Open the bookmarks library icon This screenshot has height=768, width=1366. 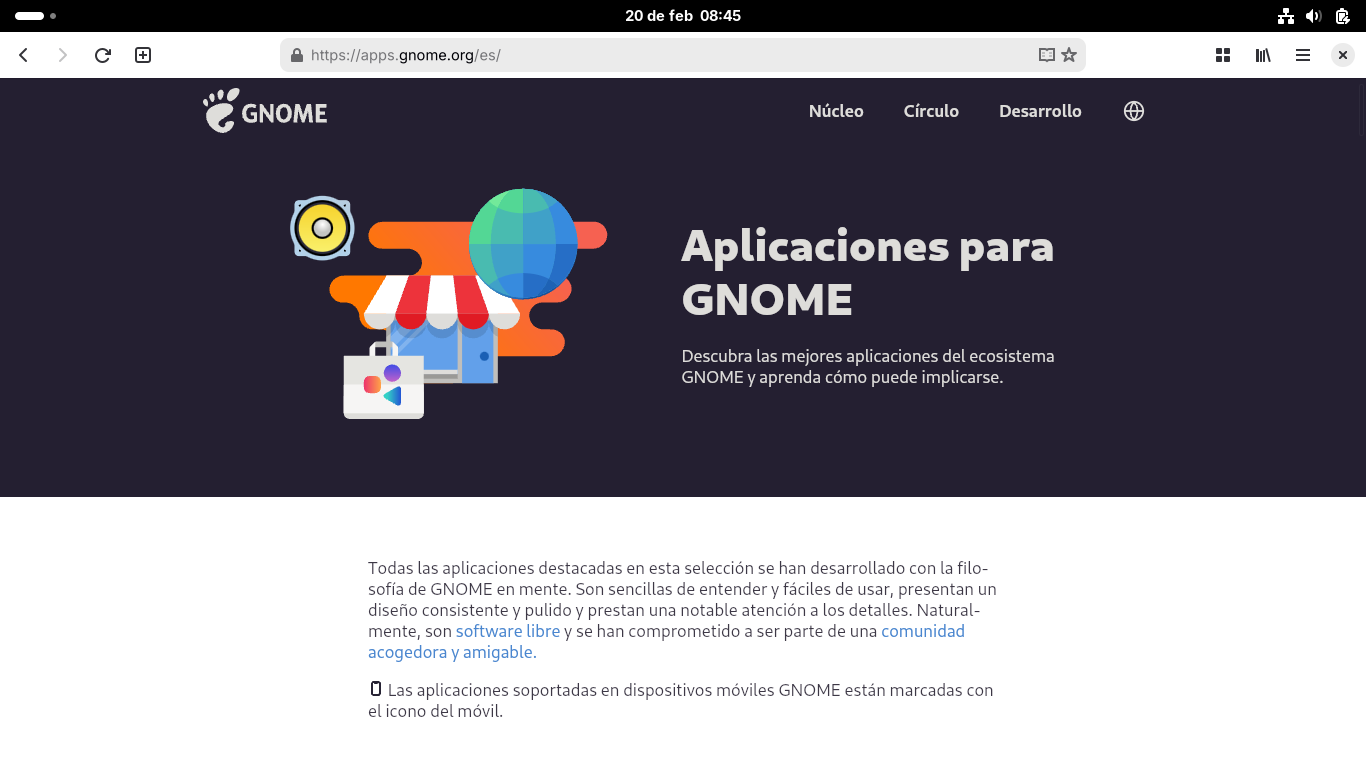coord(1263,55)
